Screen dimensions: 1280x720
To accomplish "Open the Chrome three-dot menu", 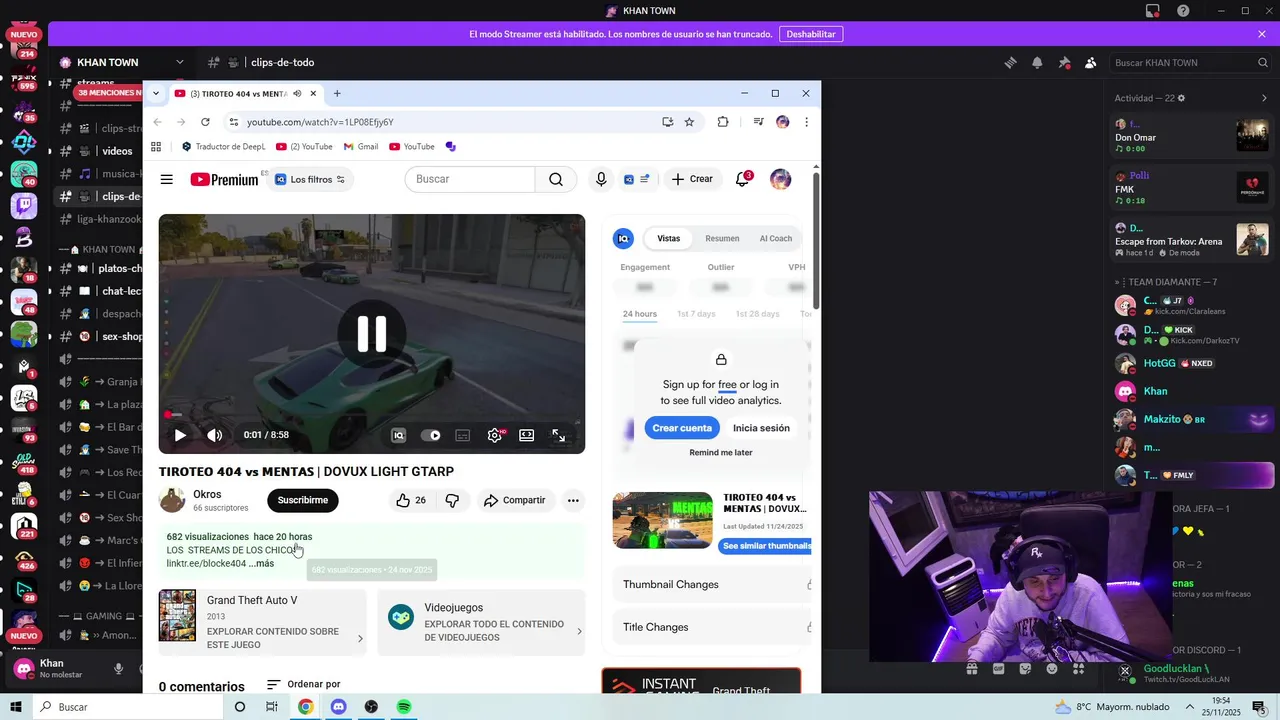I will tap(806, 122).
